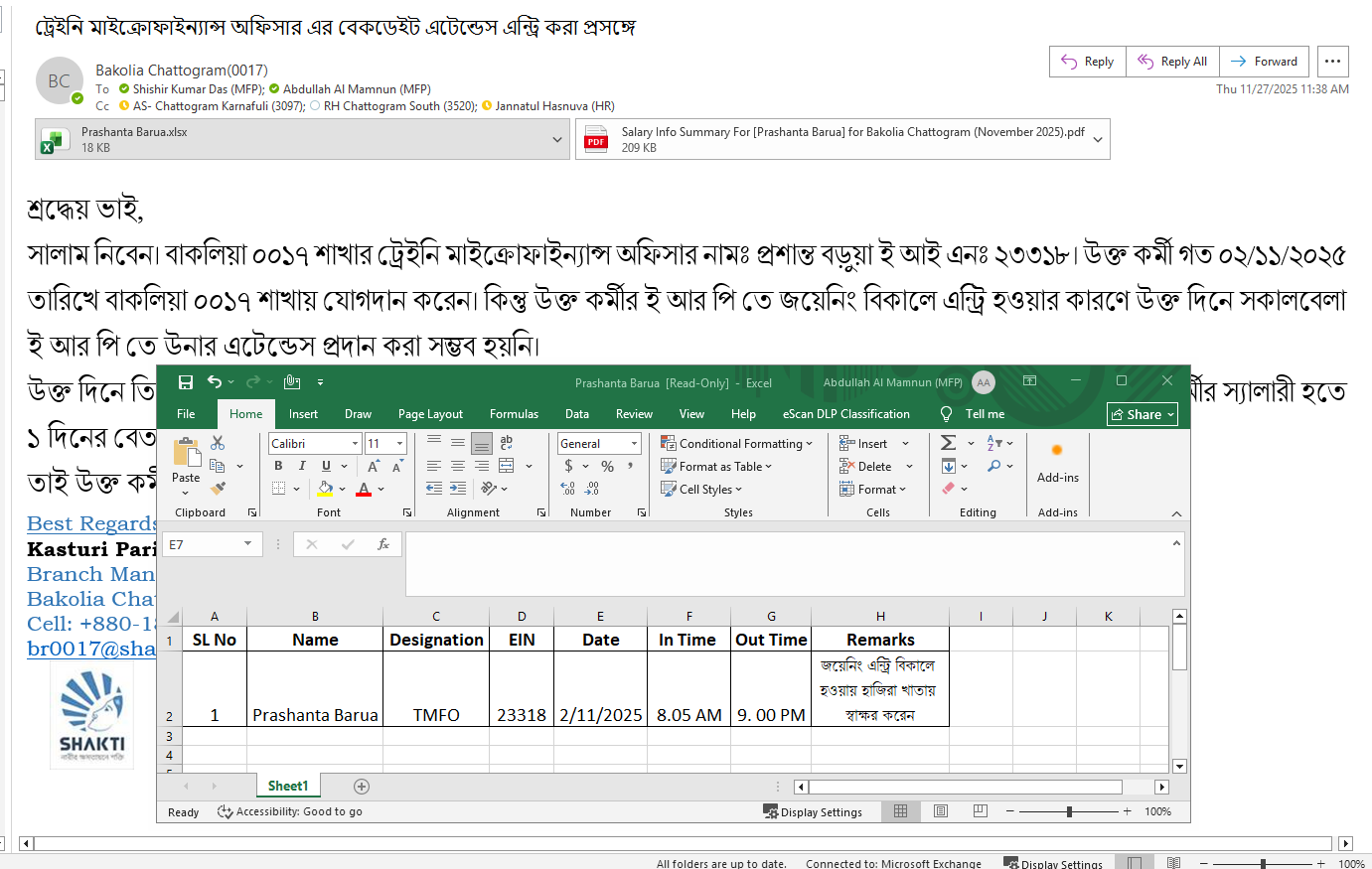This screenshot has height=869, width=1372.
Task: Click the Wrap Text icon
Action: [x=507, y=443]
